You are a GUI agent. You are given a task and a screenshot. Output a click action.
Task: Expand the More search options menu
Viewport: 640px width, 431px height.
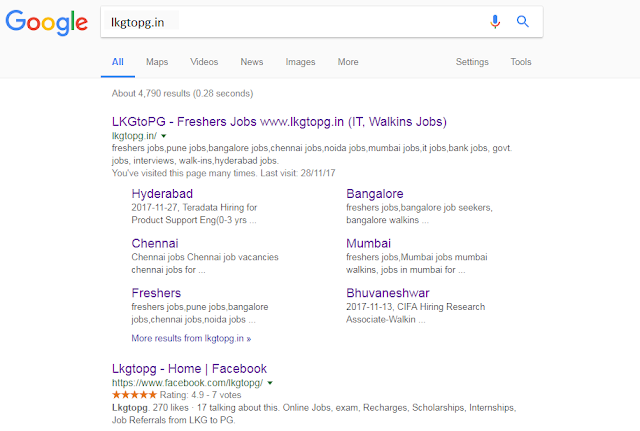pyautogui.click(x=348, y=62)
